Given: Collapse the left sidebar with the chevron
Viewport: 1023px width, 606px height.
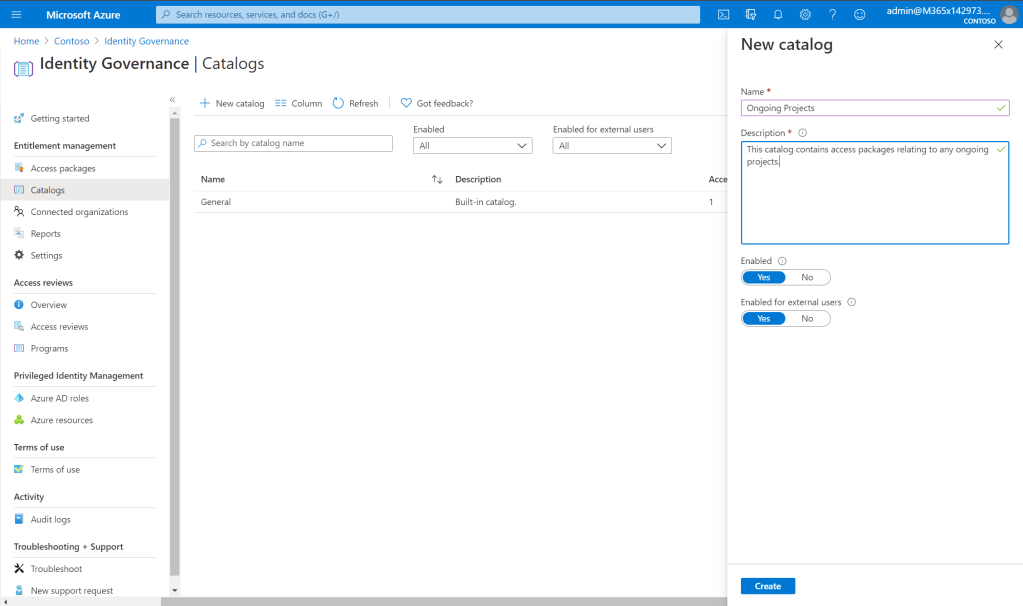Looking at the screenshot, I should [172, 100].
